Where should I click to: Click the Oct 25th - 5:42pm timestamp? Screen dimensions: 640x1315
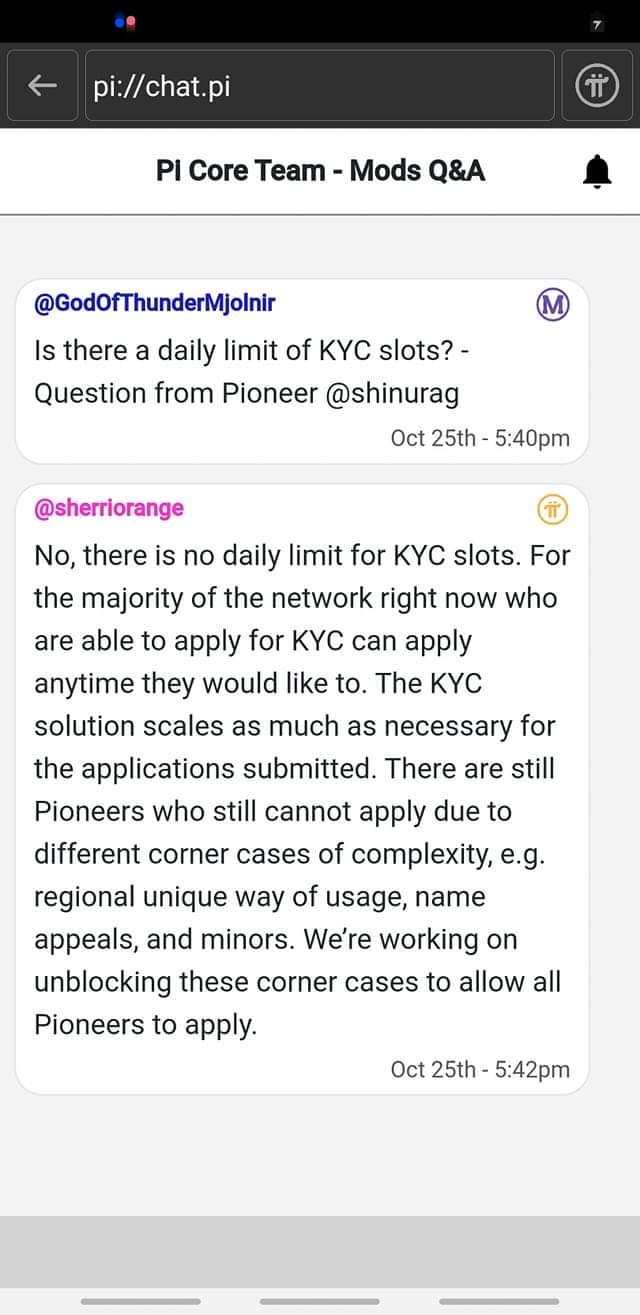tap(480, 1069)
